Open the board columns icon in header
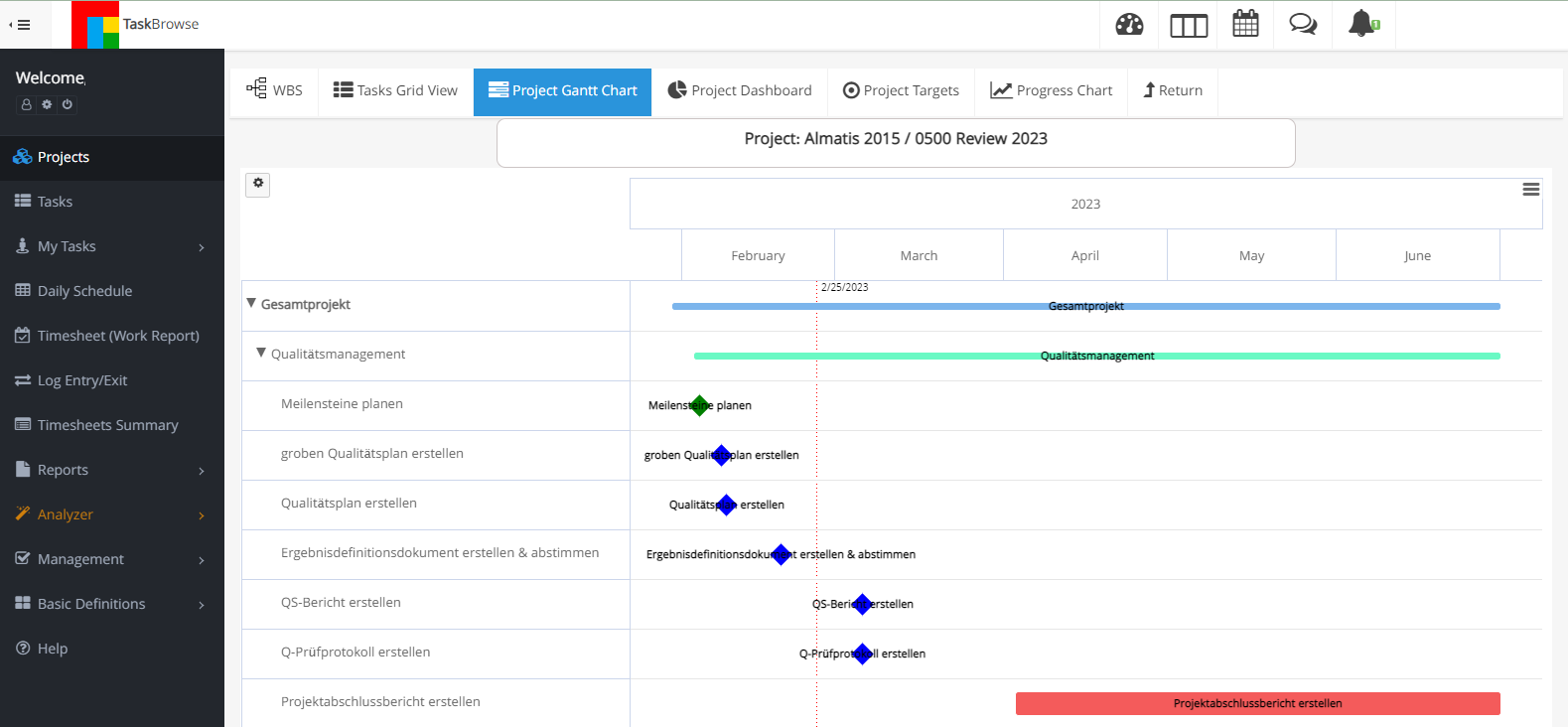The height and width of the screenshot is (727, 1568). (x=1189, y=26)
